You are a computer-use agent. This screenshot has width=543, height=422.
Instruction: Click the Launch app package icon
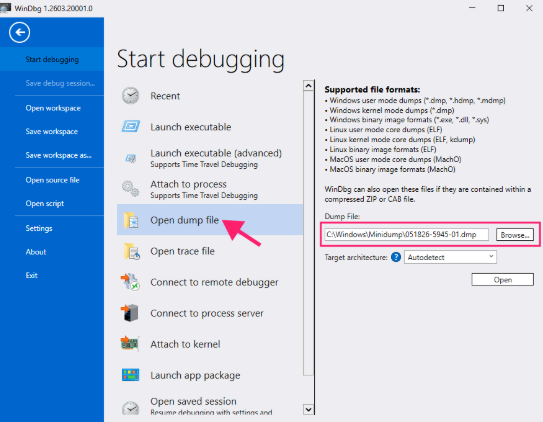click(131, 375)
